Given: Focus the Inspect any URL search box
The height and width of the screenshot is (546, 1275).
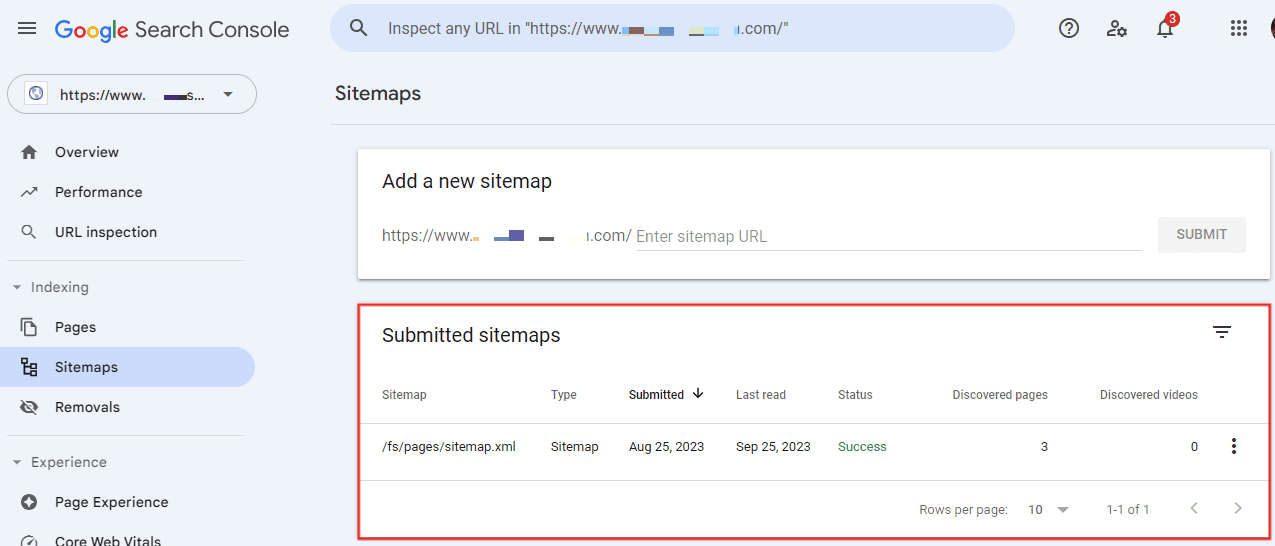Looking at the screenshot, I should pos(672,28).
